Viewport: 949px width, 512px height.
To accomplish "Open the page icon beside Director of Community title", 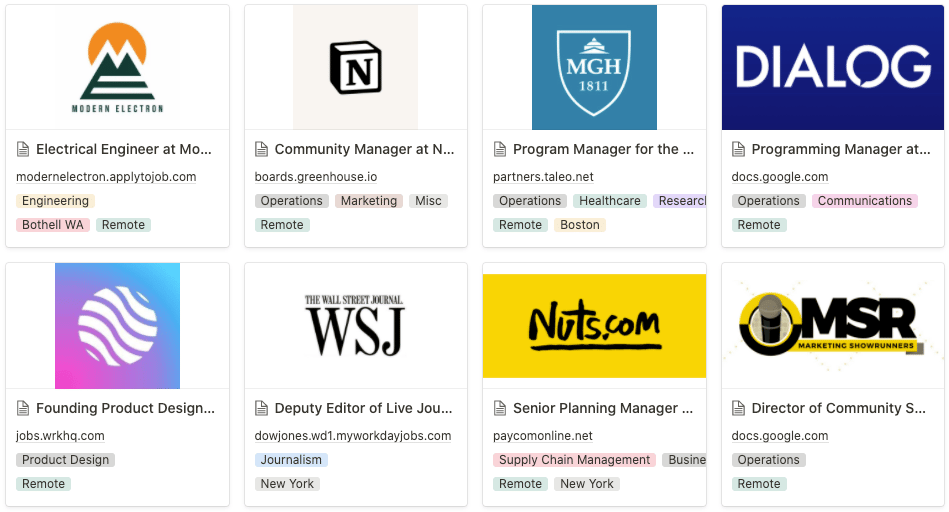I will (738, 408).
